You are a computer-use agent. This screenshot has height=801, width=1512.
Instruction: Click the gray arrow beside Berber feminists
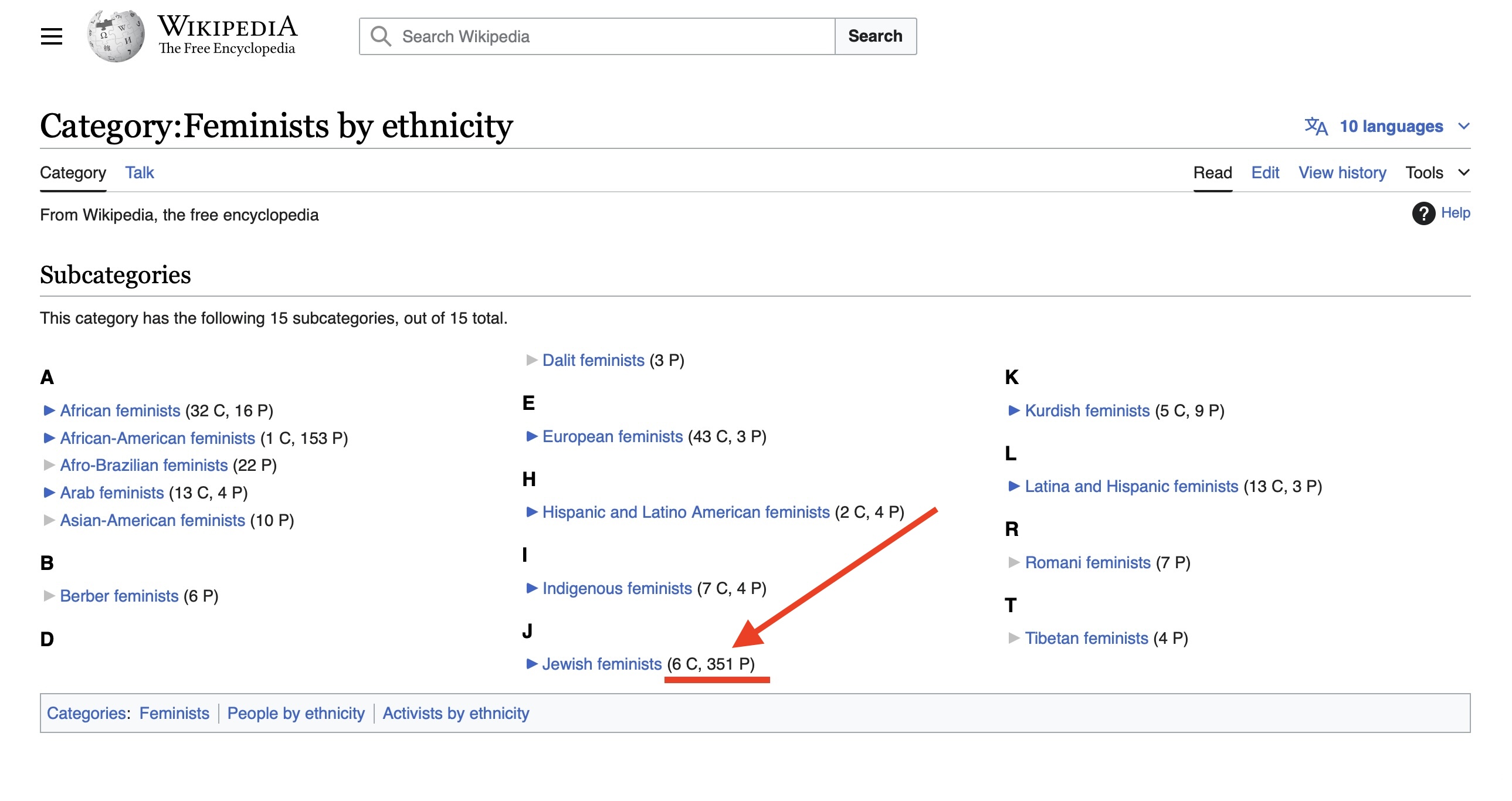(x=49, y=596)
